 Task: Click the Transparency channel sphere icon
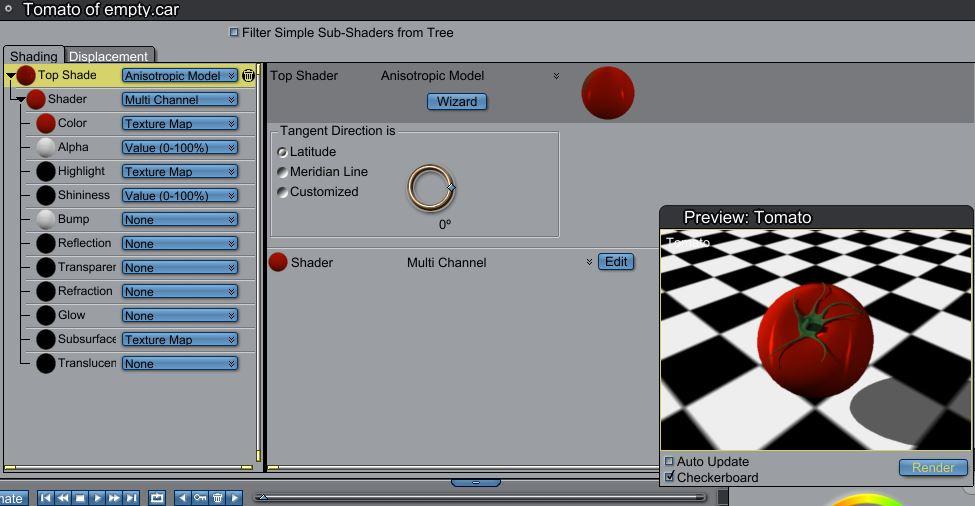(x=45, y=267)
